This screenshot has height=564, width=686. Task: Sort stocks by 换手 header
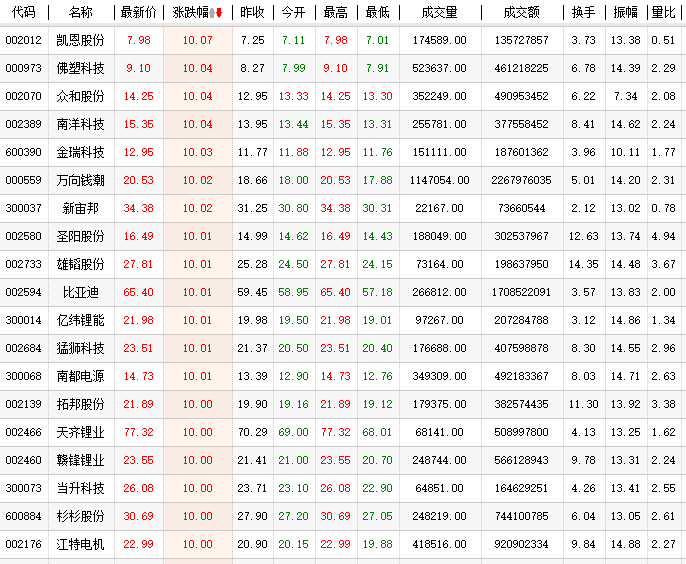[583, 13]
